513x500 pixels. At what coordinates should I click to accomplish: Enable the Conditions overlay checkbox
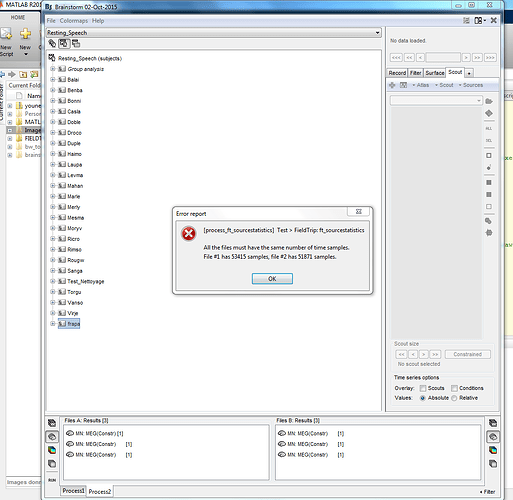454,388
